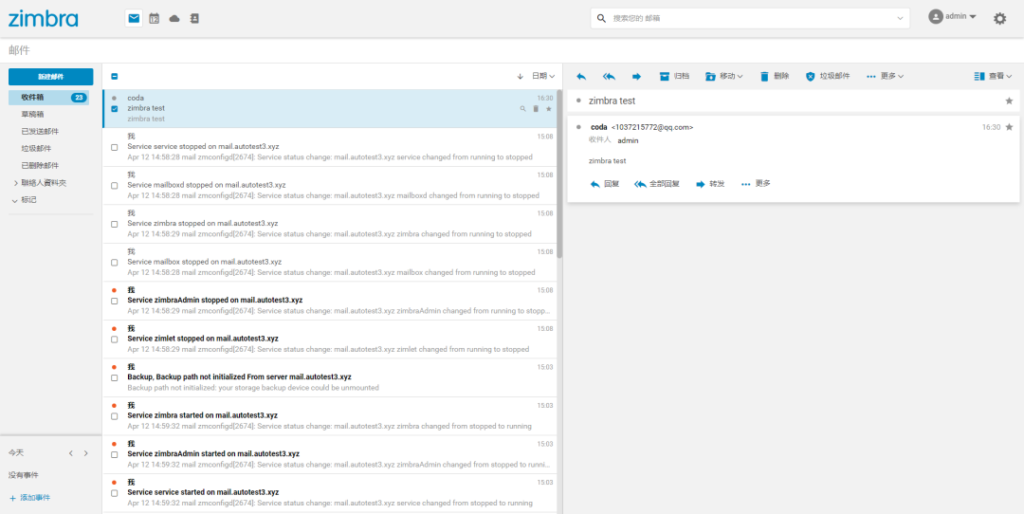Click the forward arrow in toolbar
Image resolution: width=1024 pixels, height=514 pixels.
tap(637, 76)
